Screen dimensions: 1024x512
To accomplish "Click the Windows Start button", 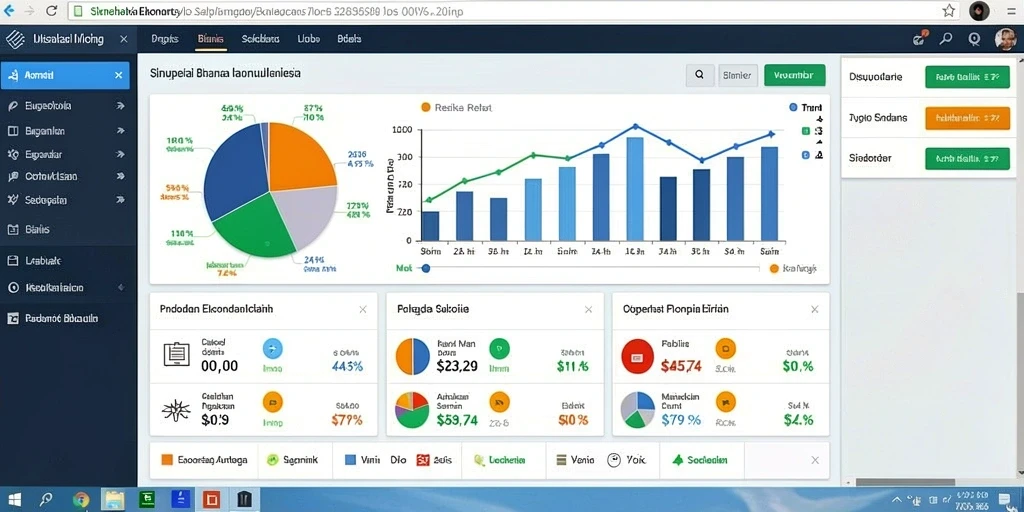I will 14,500.
